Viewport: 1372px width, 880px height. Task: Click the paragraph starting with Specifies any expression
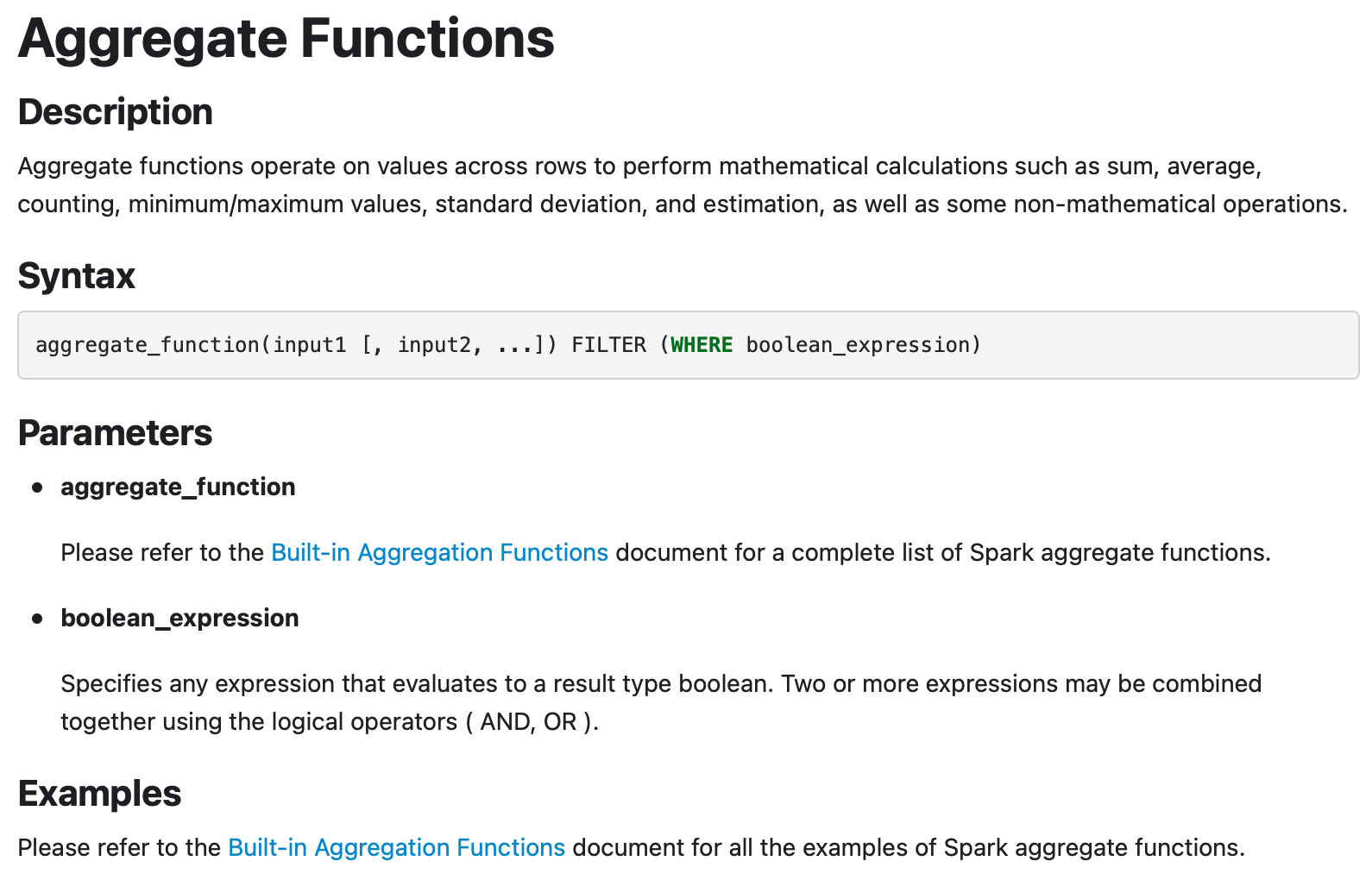click(x=660, y=683)
